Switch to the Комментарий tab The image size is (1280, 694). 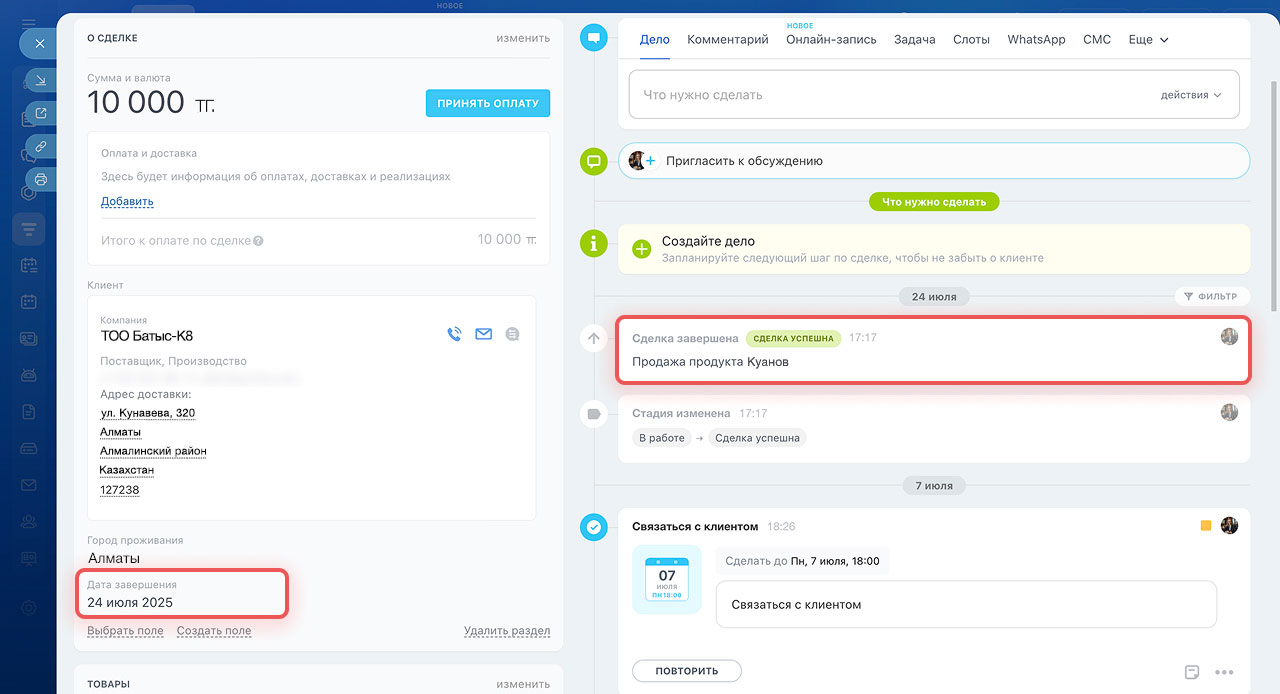click(x=727, y=40)
